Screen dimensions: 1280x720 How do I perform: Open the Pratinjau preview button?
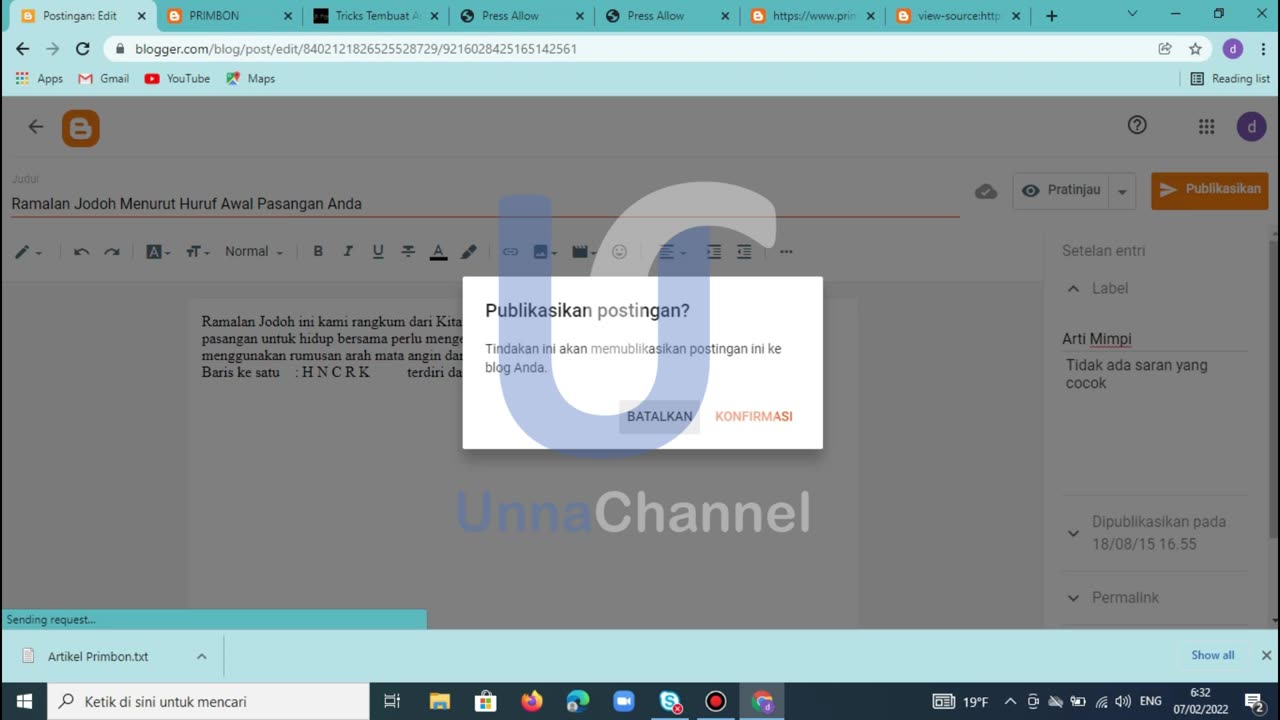(x=1061, y=190)
